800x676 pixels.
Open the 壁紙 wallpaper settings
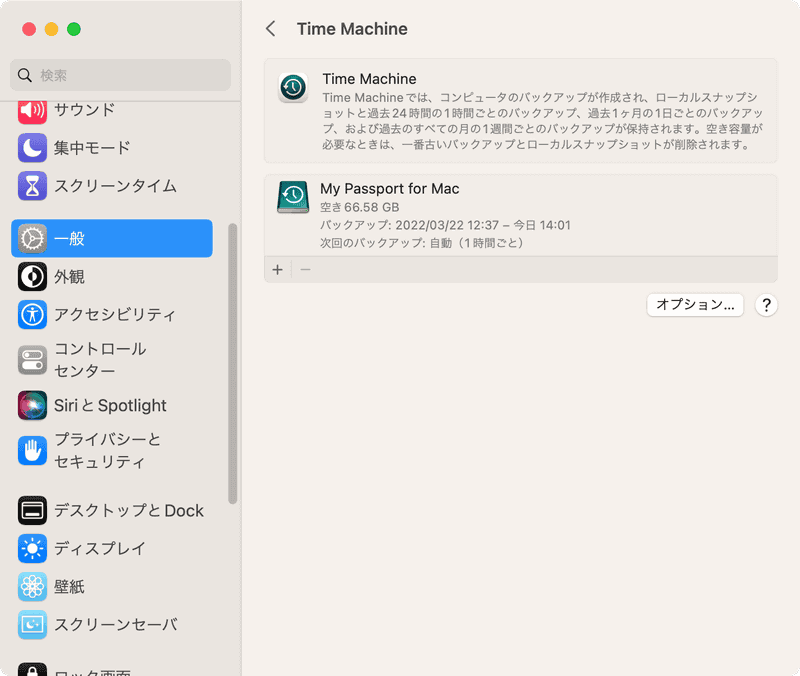click(31, 586)
